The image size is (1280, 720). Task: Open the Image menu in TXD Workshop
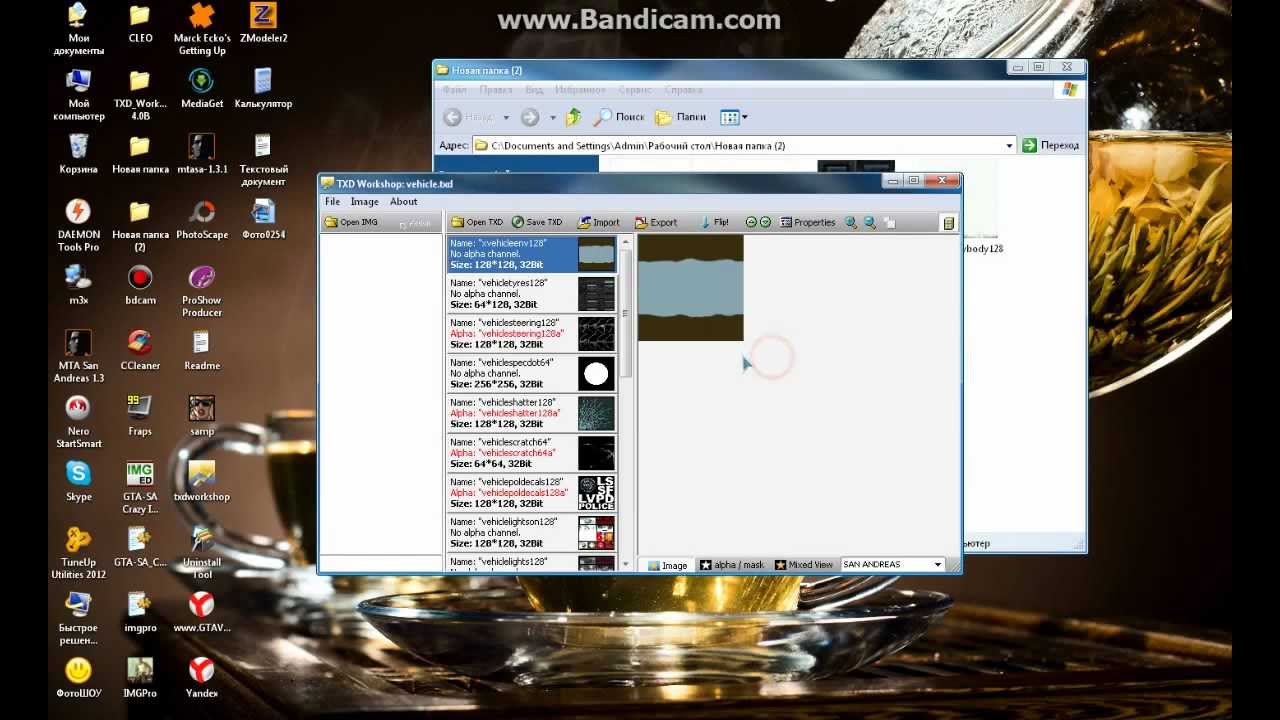point(364,201)
